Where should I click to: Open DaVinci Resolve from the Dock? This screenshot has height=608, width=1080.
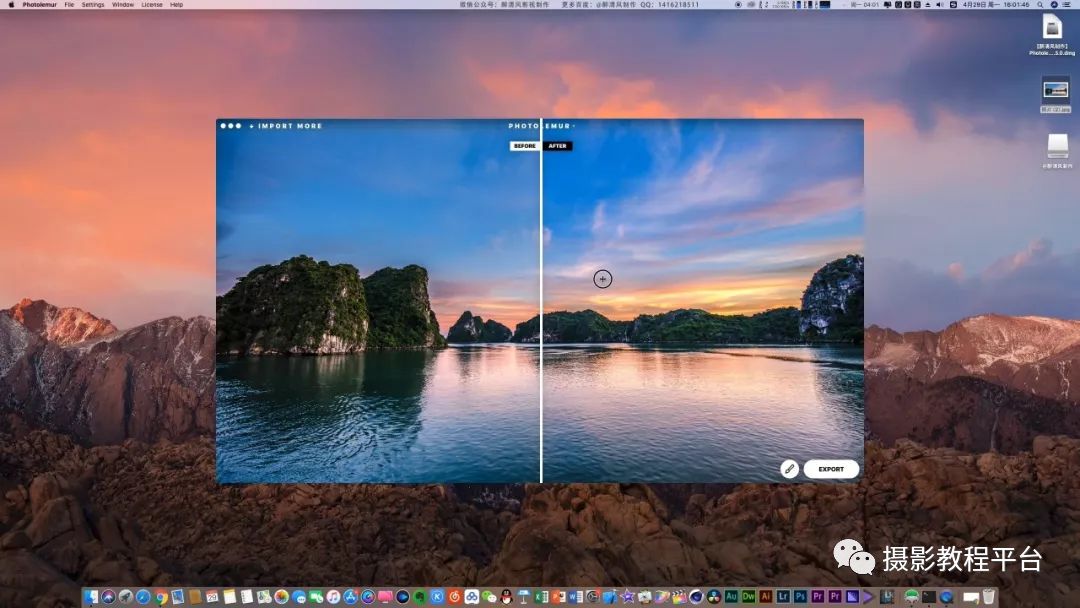[x=714, y=597]
